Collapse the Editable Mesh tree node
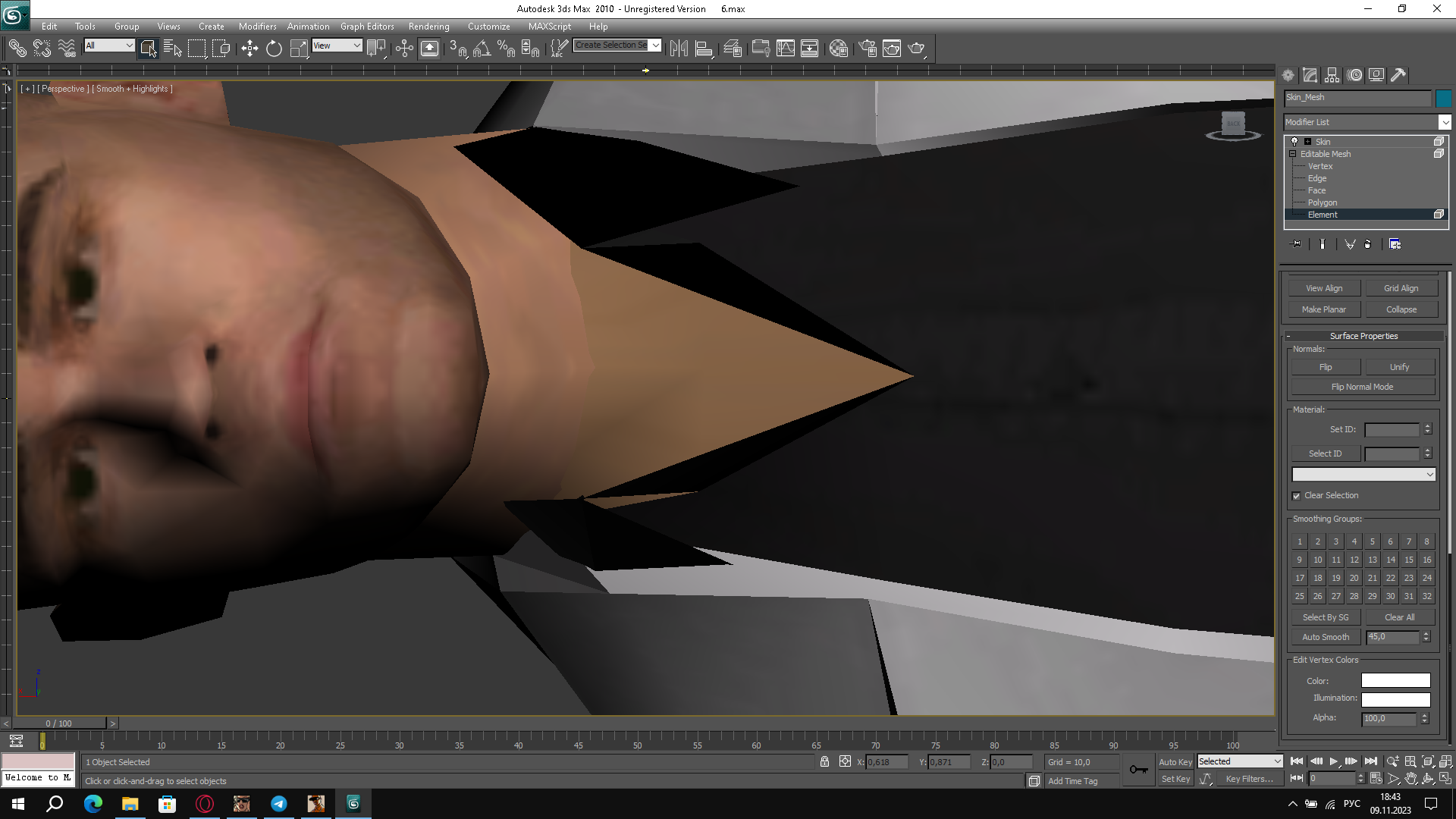Screen dimensions: 1456x819 tap(1293, 154)
